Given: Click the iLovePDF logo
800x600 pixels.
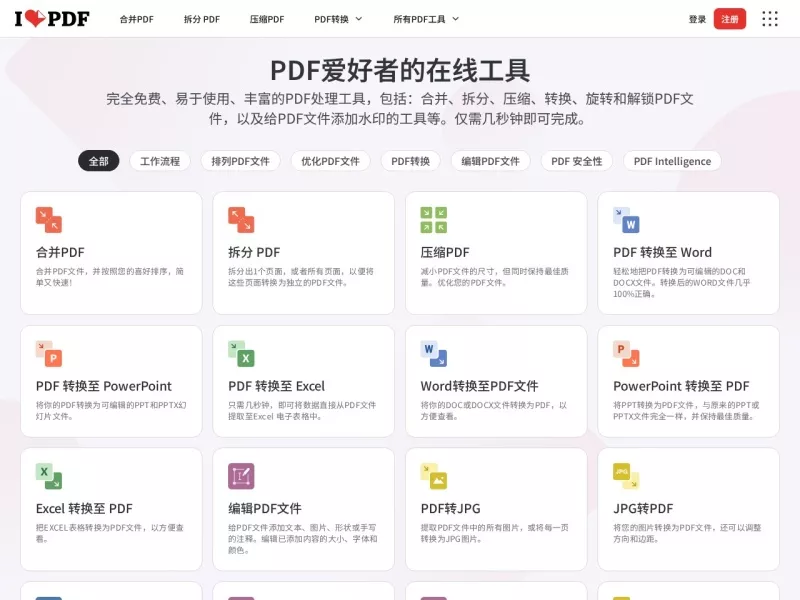Looking at the screenshot, I should [x=52, y=19].
